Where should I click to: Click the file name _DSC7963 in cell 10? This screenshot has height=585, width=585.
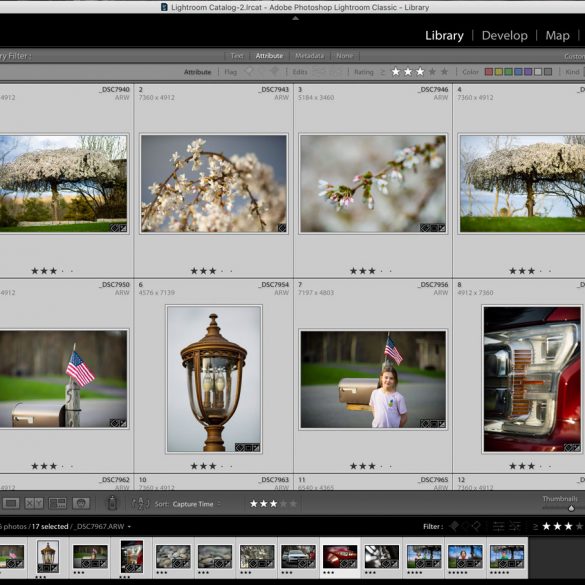click(x=273, y=480)
